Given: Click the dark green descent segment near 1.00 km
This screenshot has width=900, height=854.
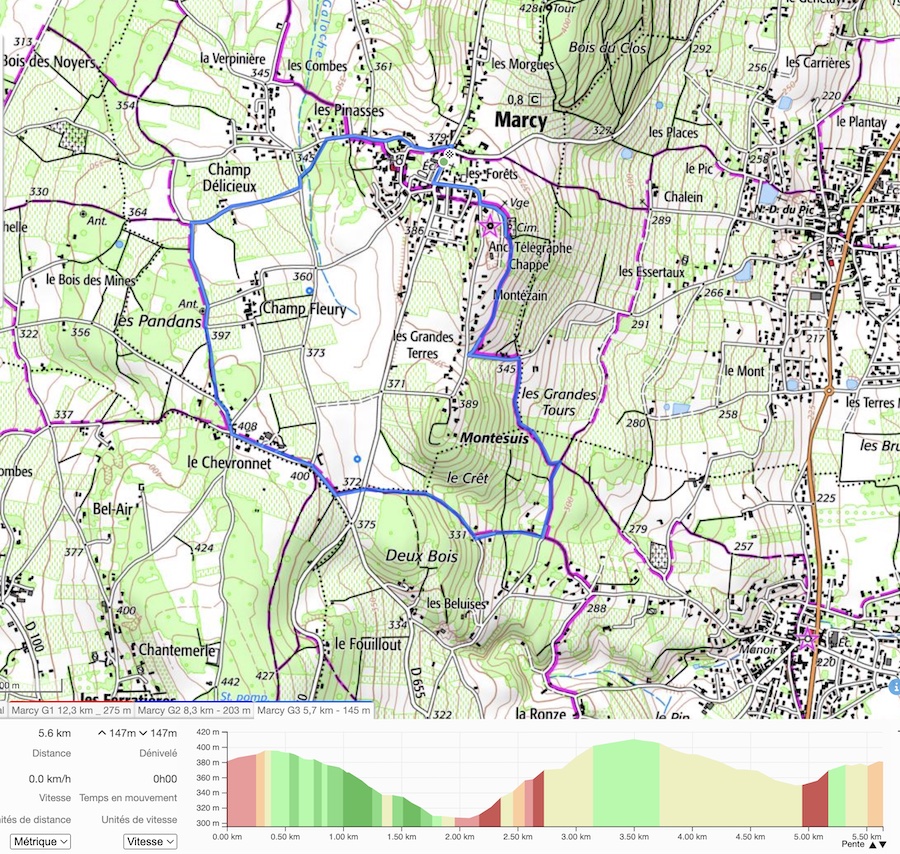Looking at the screenshot, I should (356, 798).
